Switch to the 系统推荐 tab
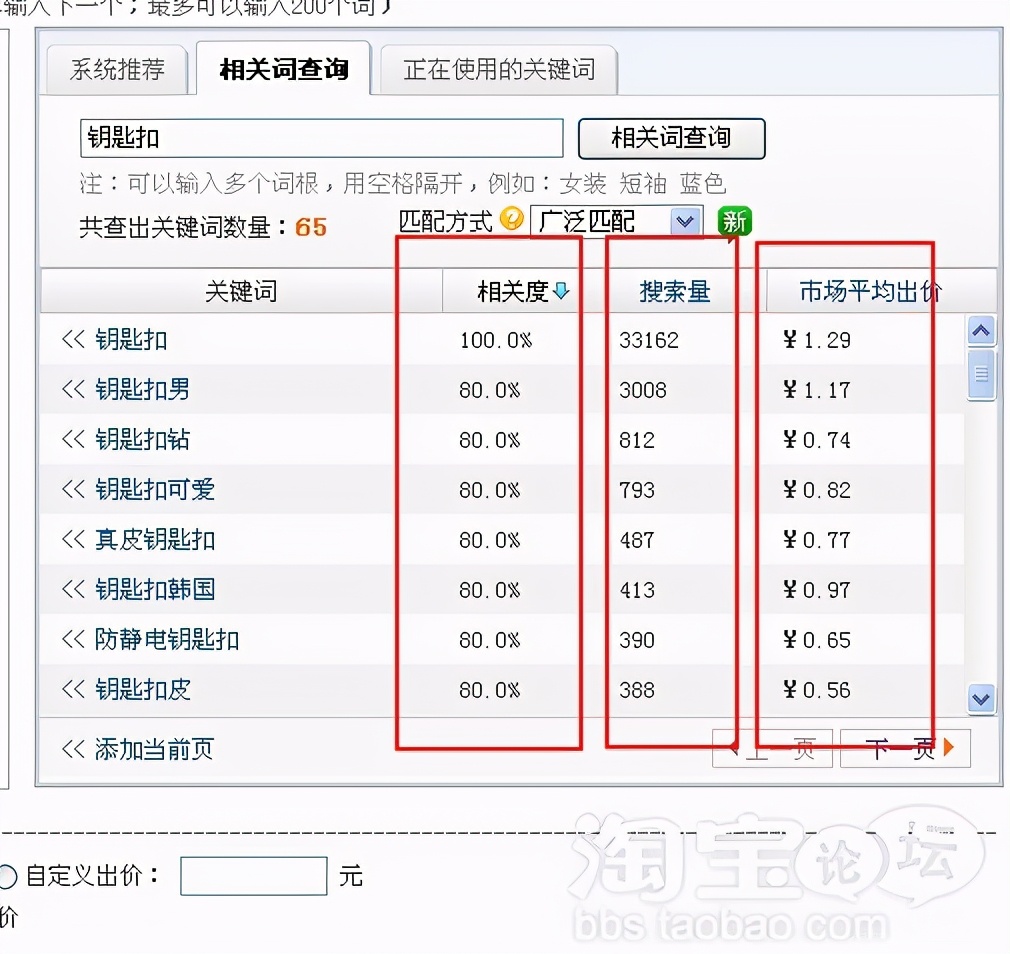 click(117, 70)
